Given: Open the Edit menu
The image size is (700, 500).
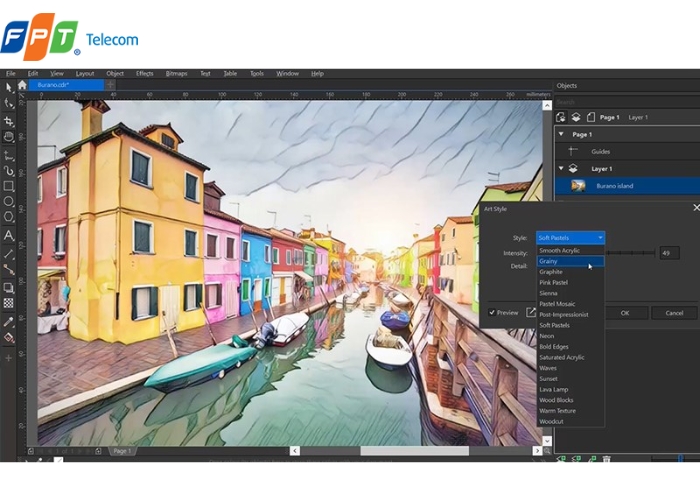Looking at the screenshot, I should 33,73.
